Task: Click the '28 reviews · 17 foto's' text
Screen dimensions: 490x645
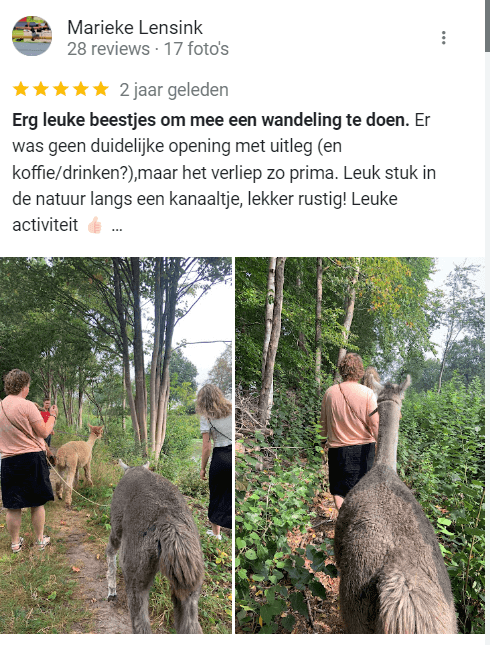Action: tap(148, 49)
